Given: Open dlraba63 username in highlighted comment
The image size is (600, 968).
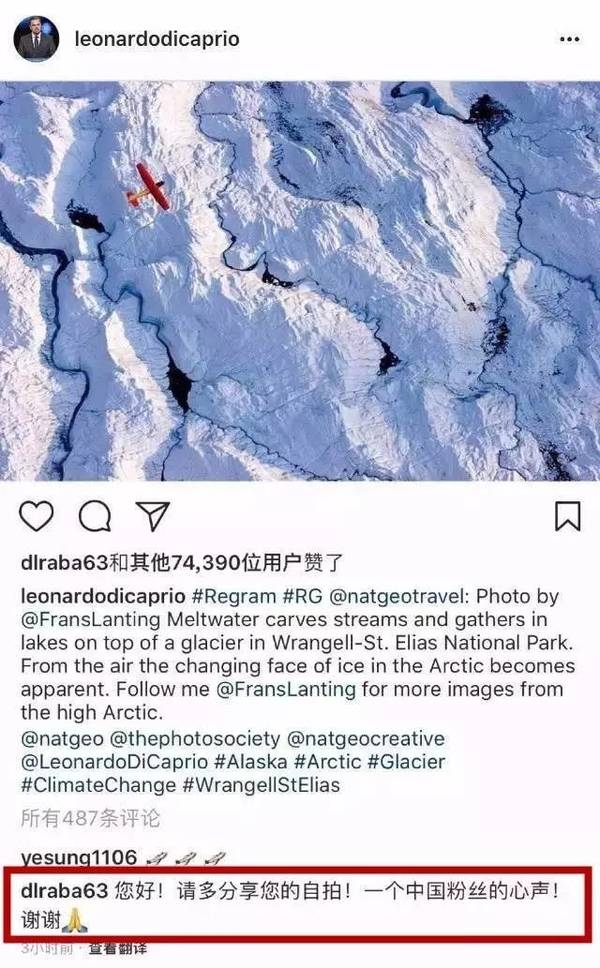Looking at the screenshot, I should (x=64, y=891).
